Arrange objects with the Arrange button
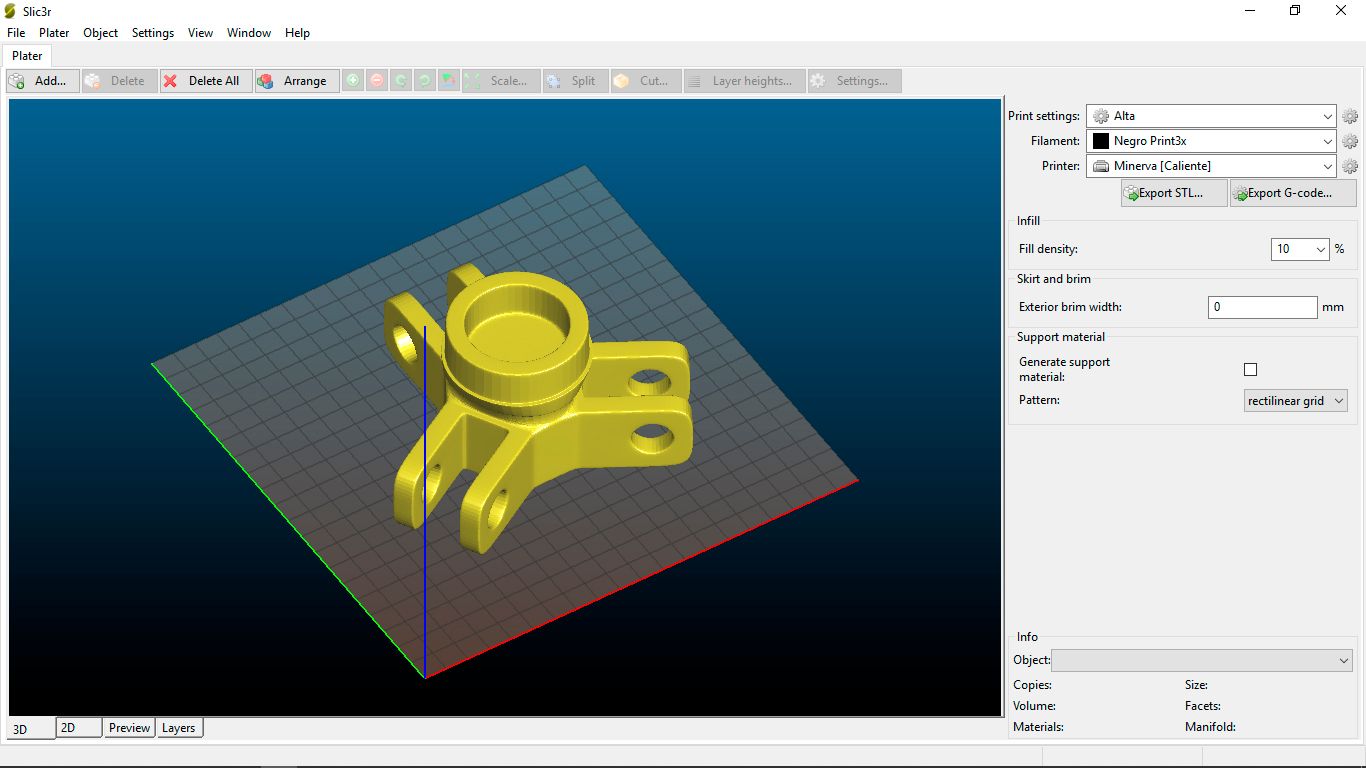1366x768 pixels. coord(296,81)
